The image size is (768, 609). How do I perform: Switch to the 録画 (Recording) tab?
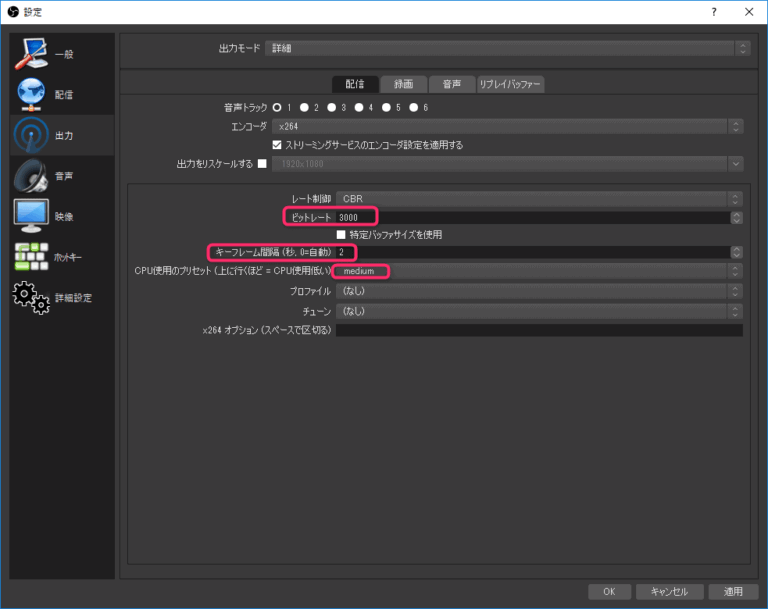tap(403, 84)
